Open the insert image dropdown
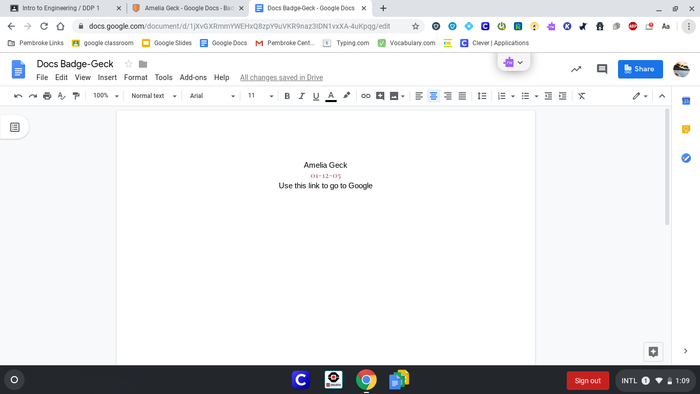This screenshot has width=700, height=394. point(397,96)
